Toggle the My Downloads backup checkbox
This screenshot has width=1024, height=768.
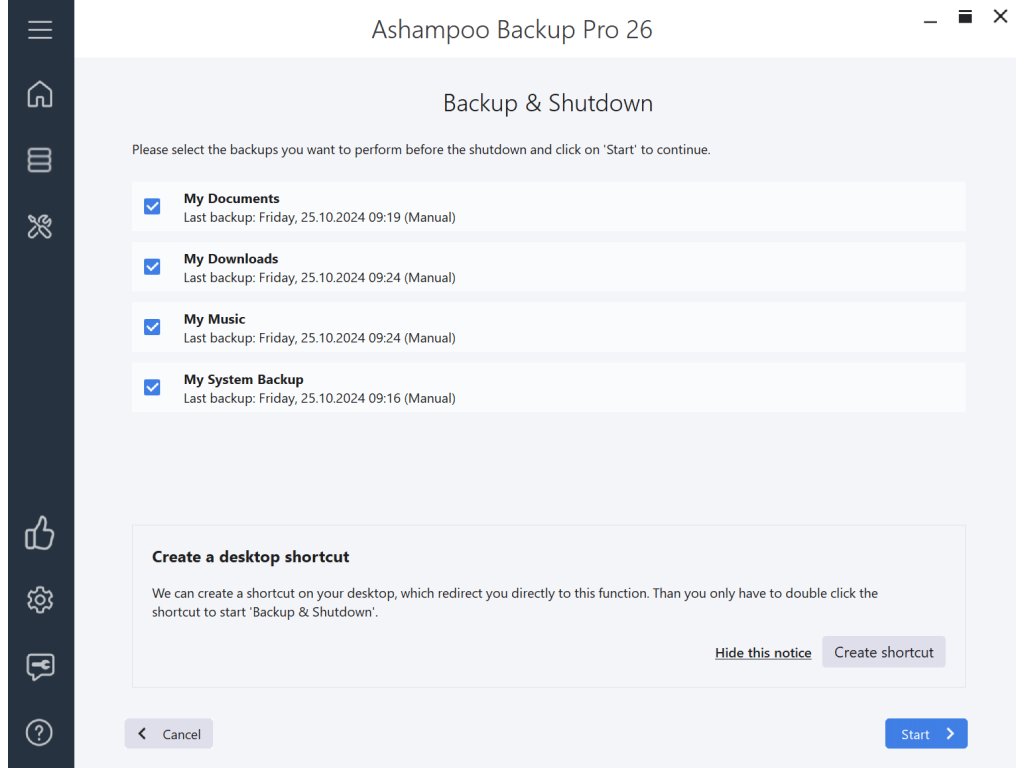[152, 267]
